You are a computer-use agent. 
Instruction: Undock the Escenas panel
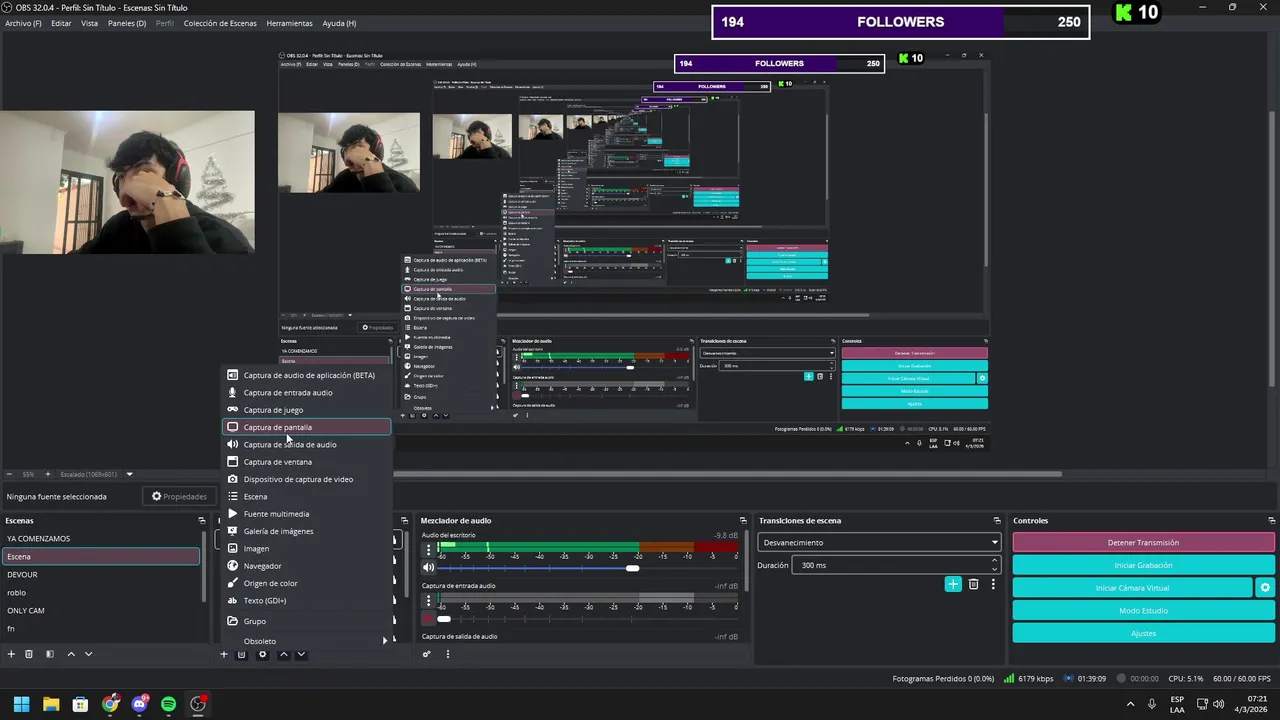(201, 521)
